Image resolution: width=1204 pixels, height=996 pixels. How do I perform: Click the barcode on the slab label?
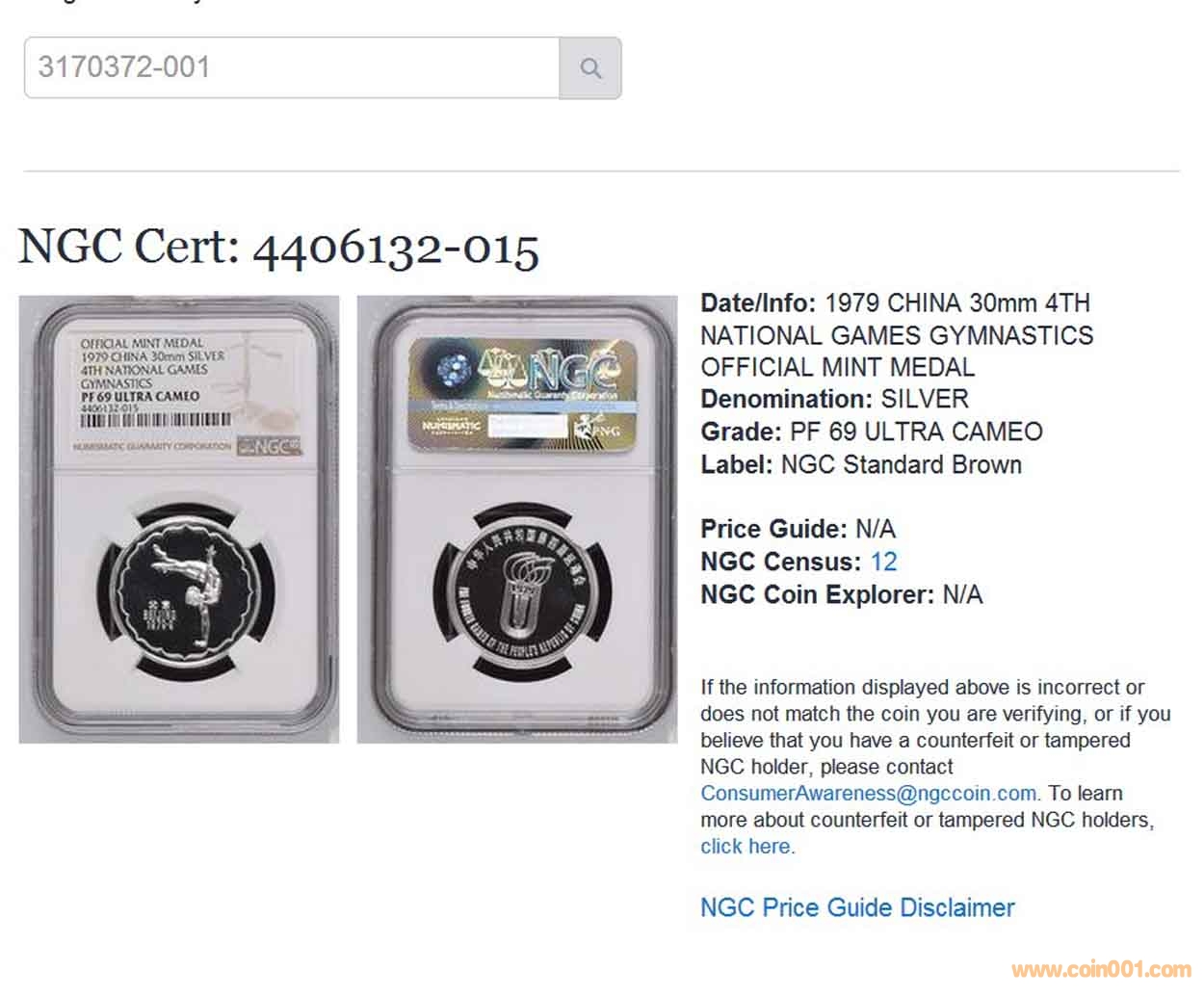(156, 419)
